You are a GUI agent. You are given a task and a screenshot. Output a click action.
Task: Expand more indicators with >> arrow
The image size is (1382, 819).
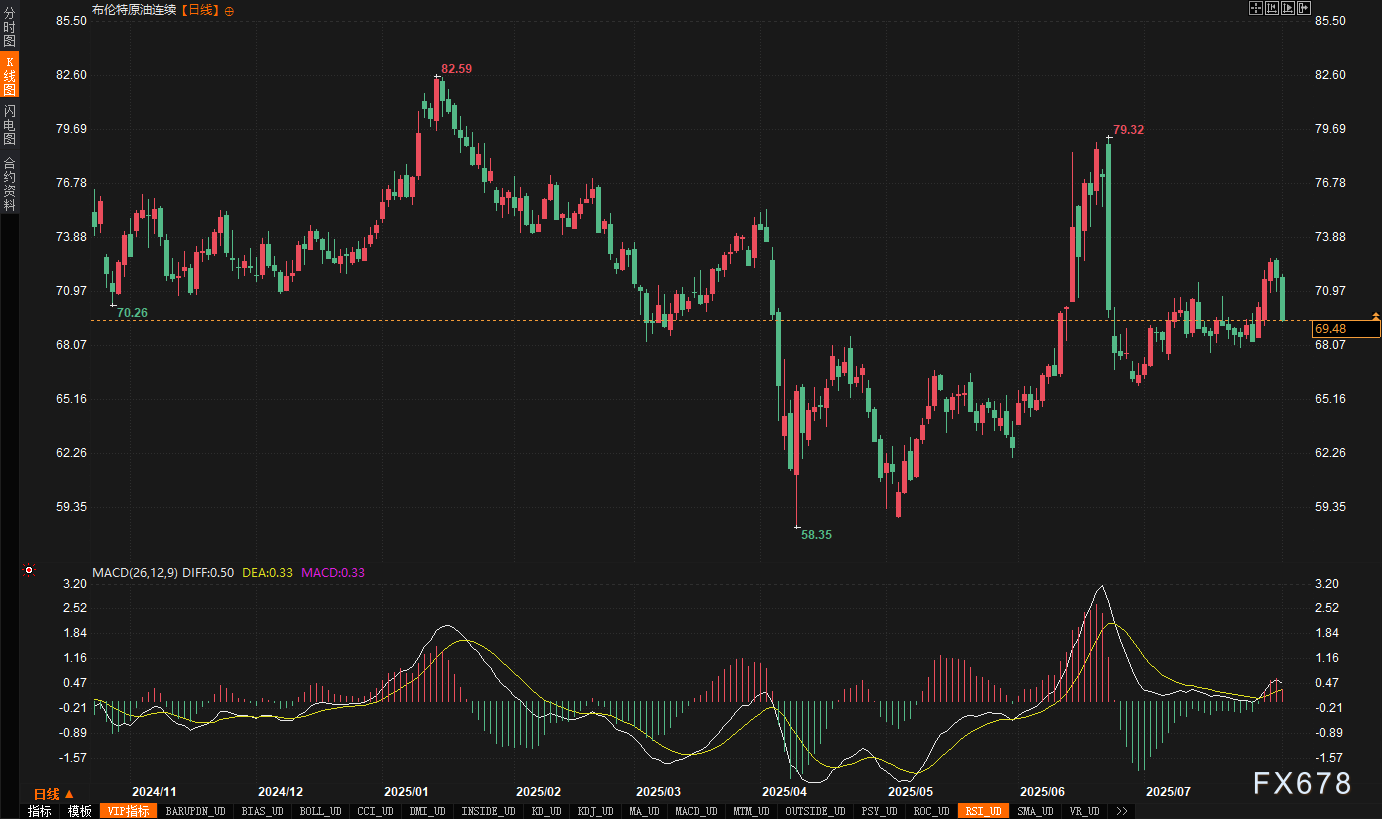(x=1122, y=811)
